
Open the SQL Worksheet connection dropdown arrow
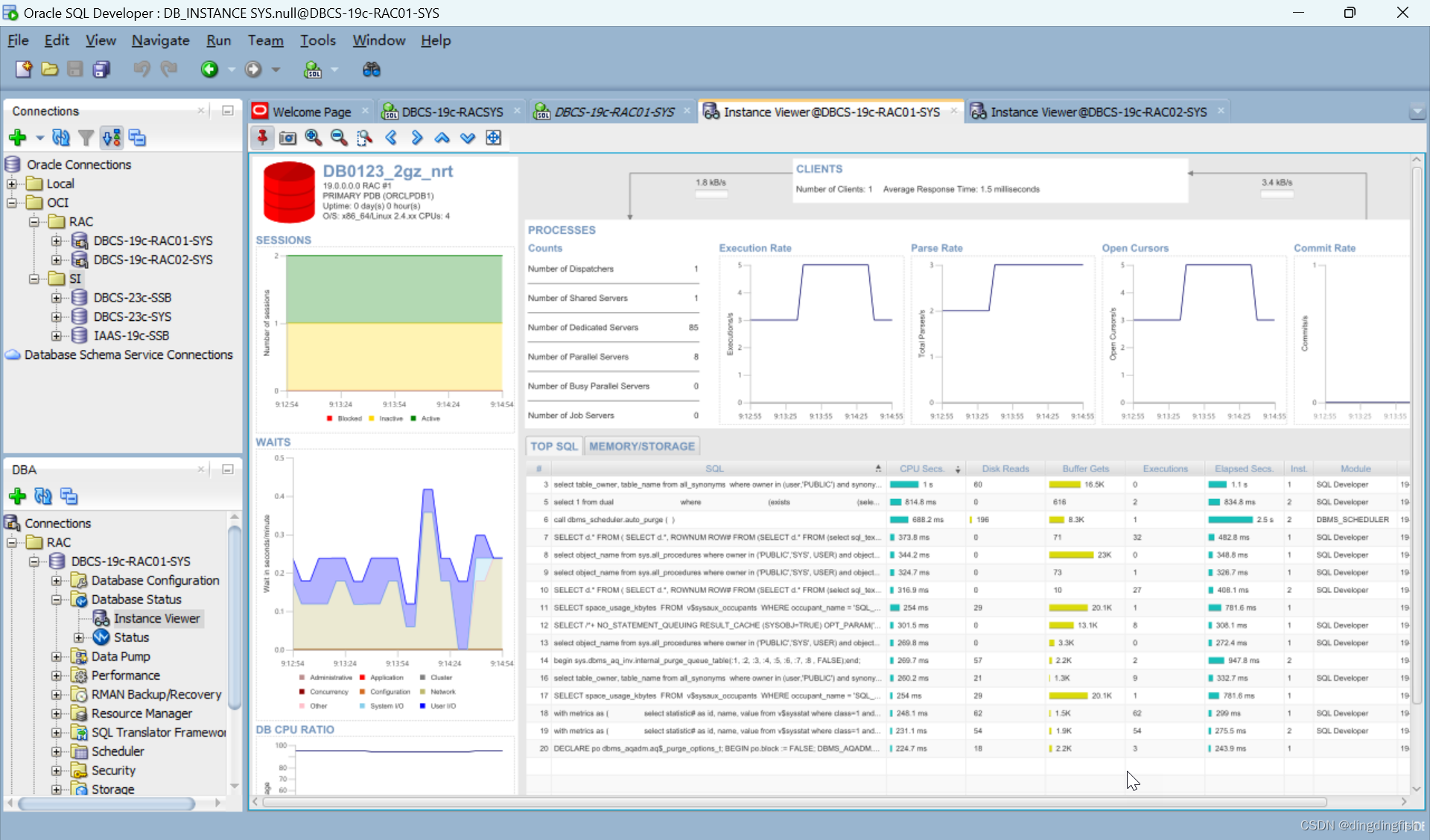(334, 69)
